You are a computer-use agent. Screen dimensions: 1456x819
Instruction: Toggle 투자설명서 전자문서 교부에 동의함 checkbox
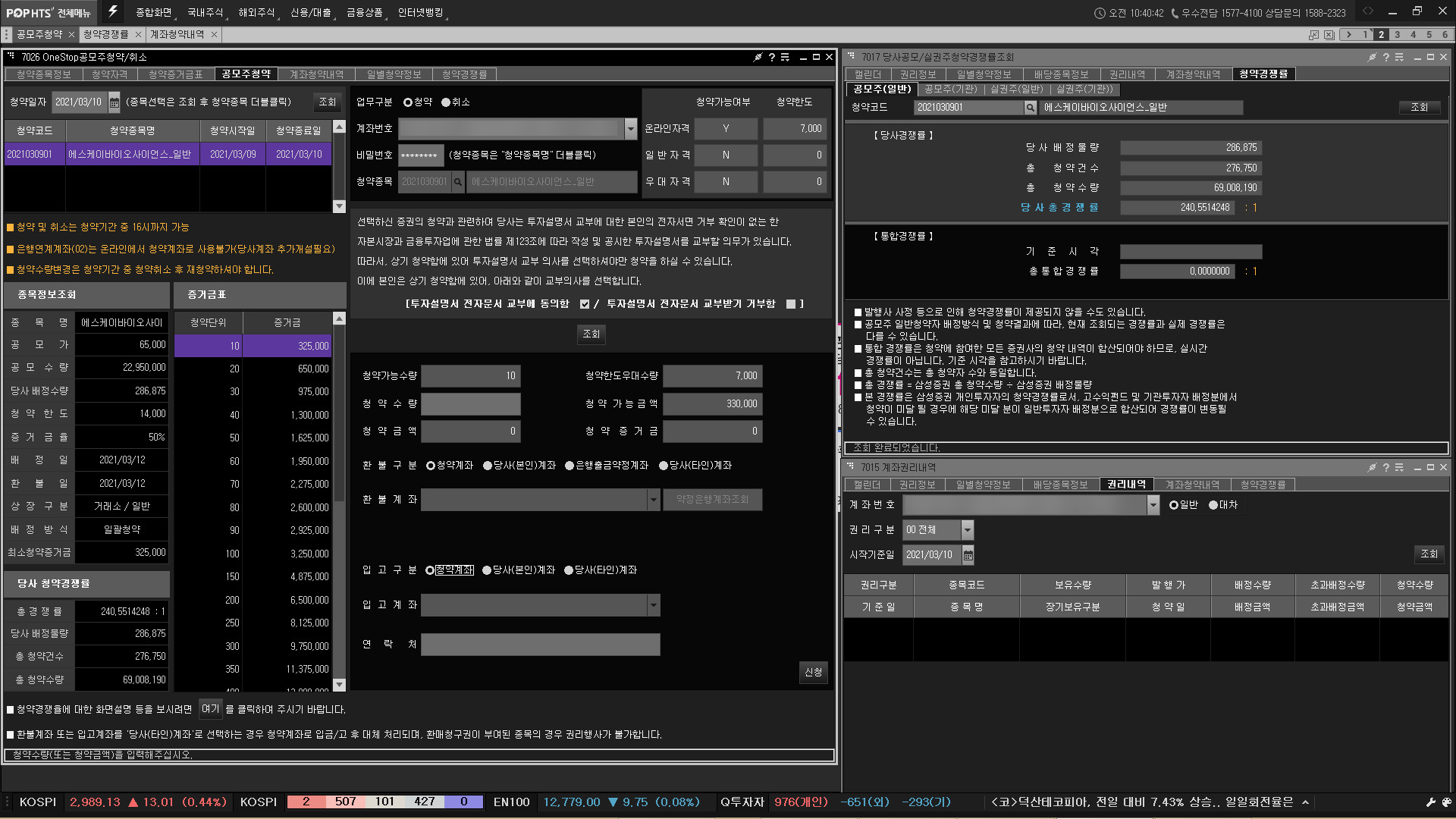(585, 304)
